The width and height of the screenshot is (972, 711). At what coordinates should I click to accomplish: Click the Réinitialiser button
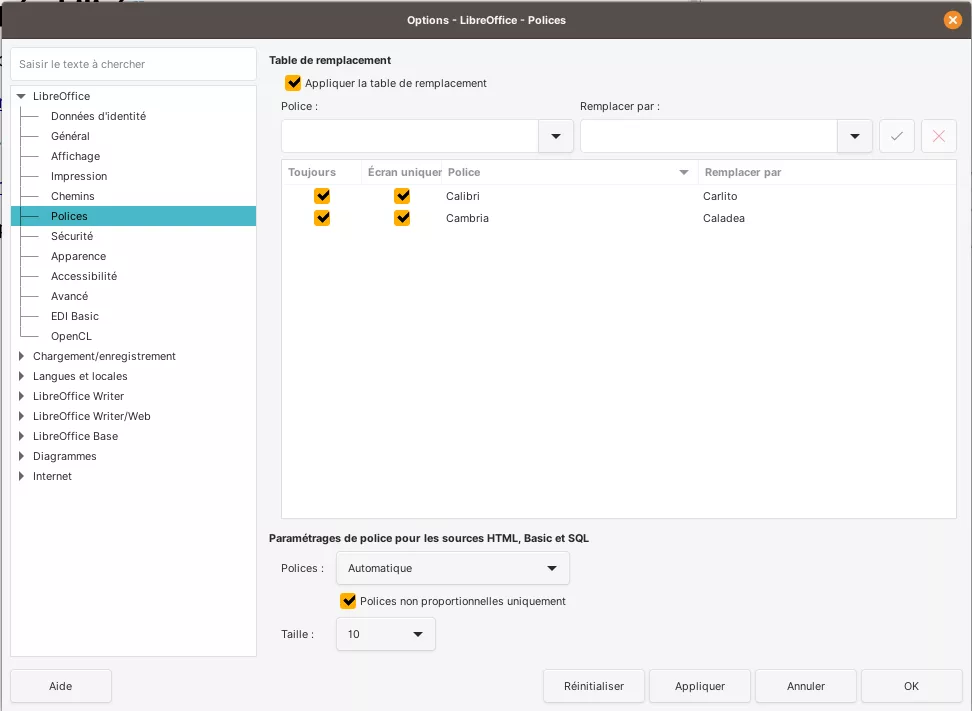point(593,686)
